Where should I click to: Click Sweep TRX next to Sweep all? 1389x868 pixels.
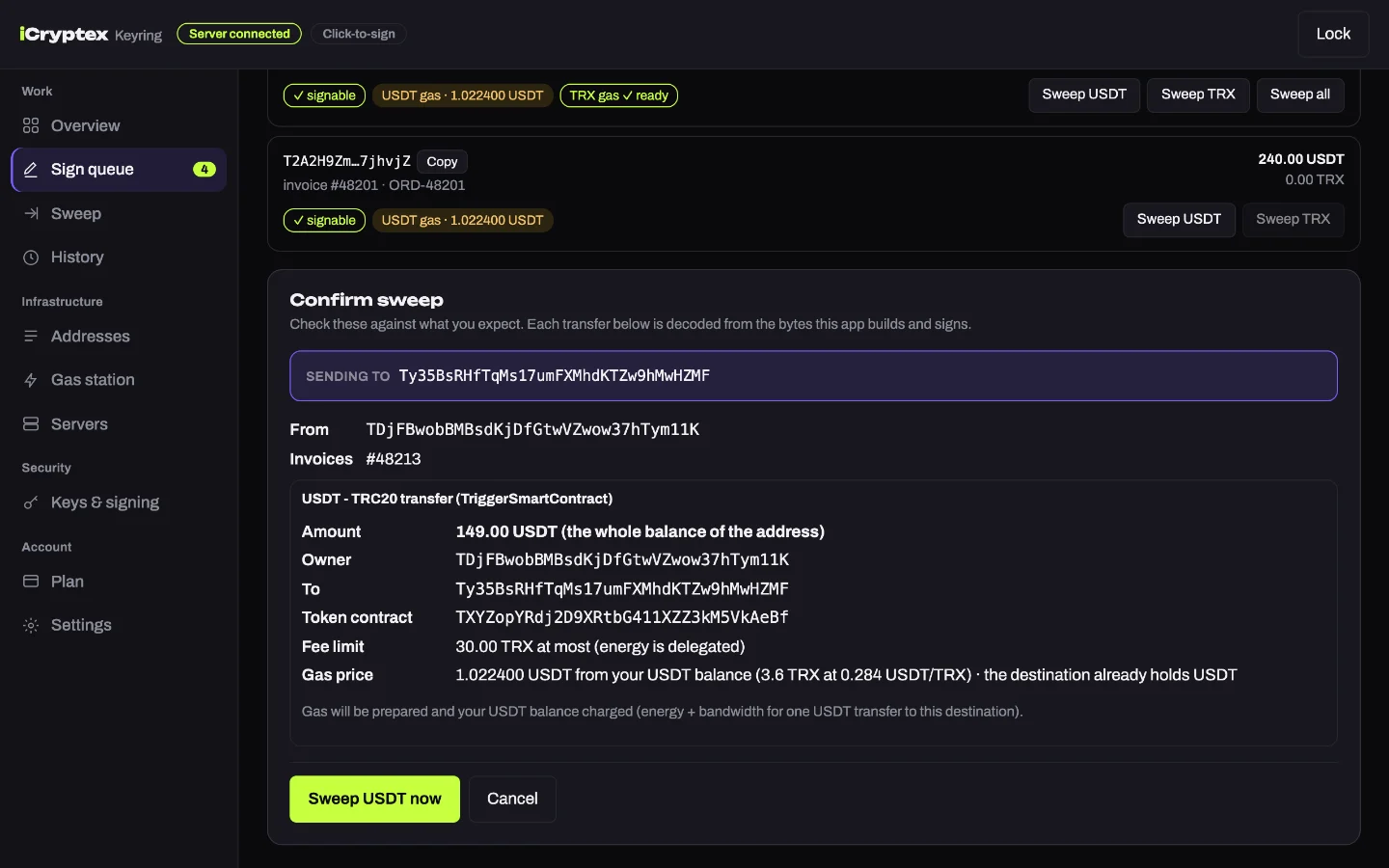(1198, 95)
